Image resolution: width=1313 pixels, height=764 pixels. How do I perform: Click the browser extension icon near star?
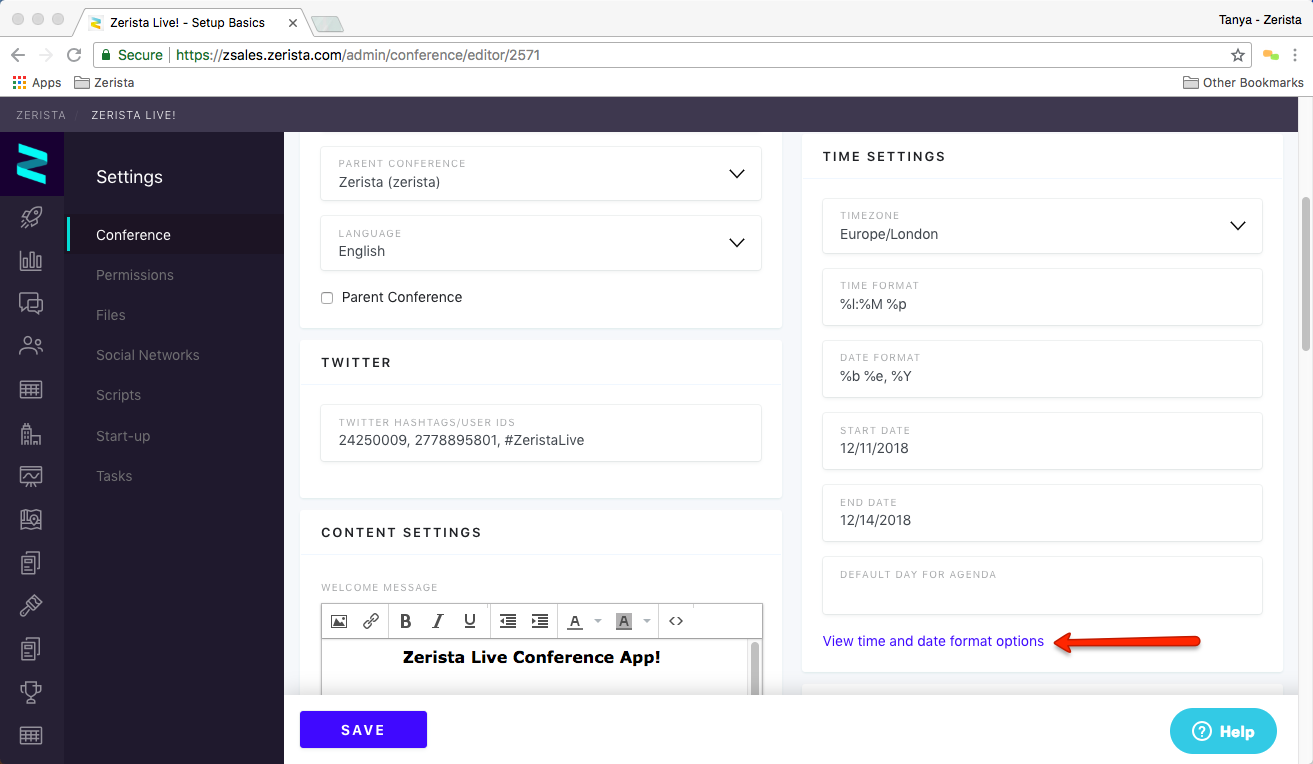pyautogui.click(x=1271, y=55)
